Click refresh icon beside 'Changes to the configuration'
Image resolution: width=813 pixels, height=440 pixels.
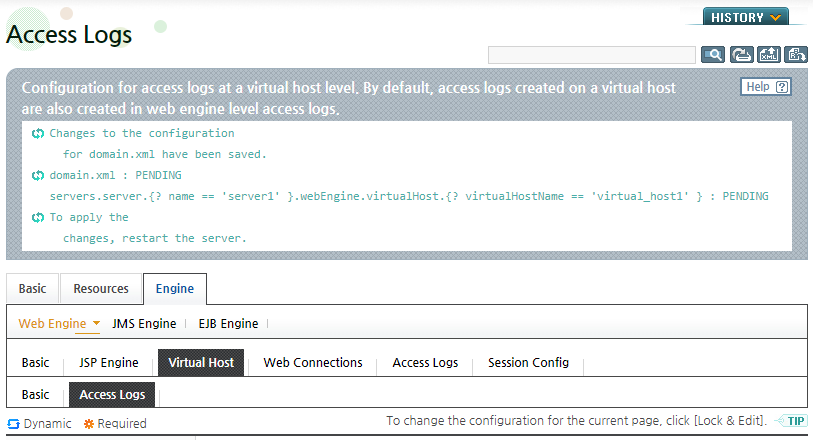pyautogui.click(x=38, y=134)
